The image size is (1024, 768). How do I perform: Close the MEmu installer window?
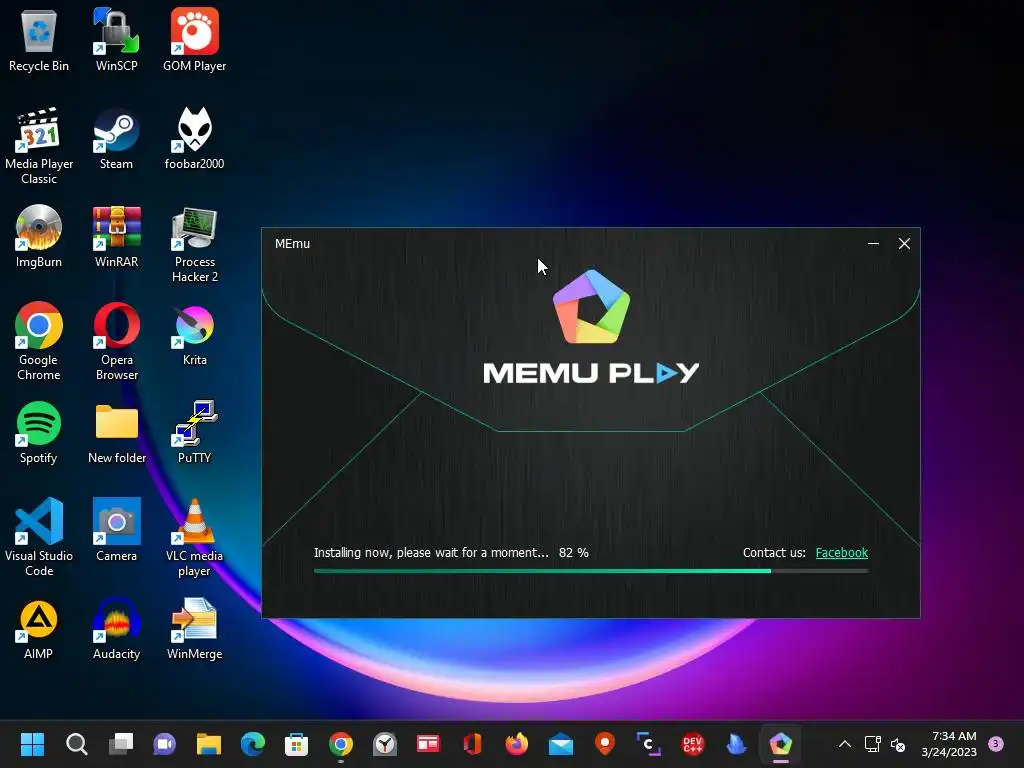(904, 244)
